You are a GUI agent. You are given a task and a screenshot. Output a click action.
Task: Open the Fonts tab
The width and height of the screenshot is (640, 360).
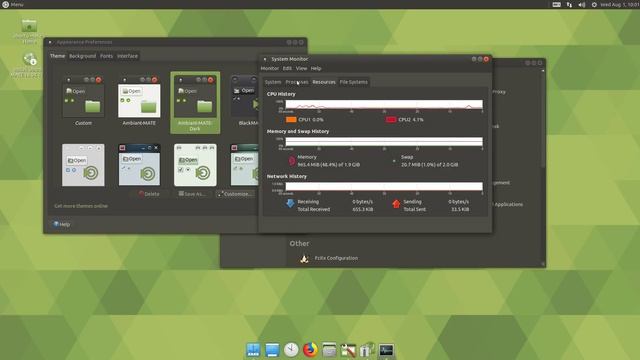click(x=107, y=56)
